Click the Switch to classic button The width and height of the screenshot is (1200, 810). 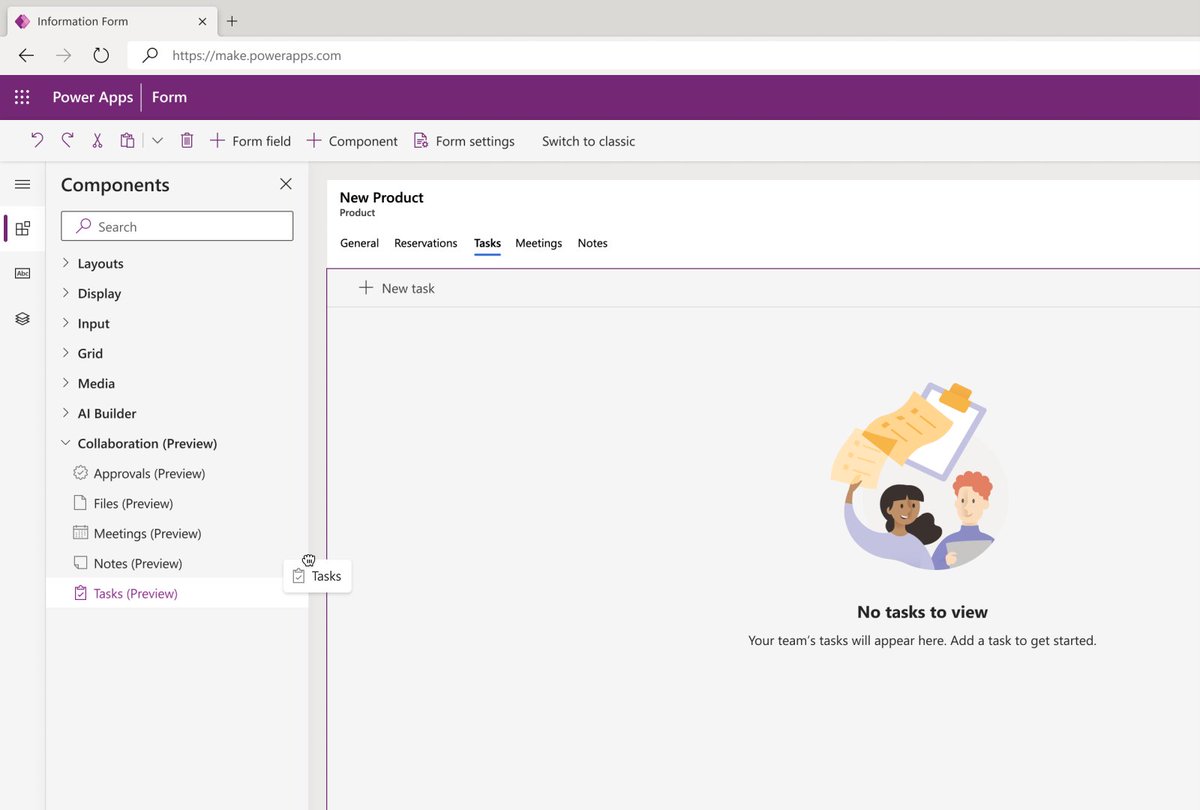point(588,141)
